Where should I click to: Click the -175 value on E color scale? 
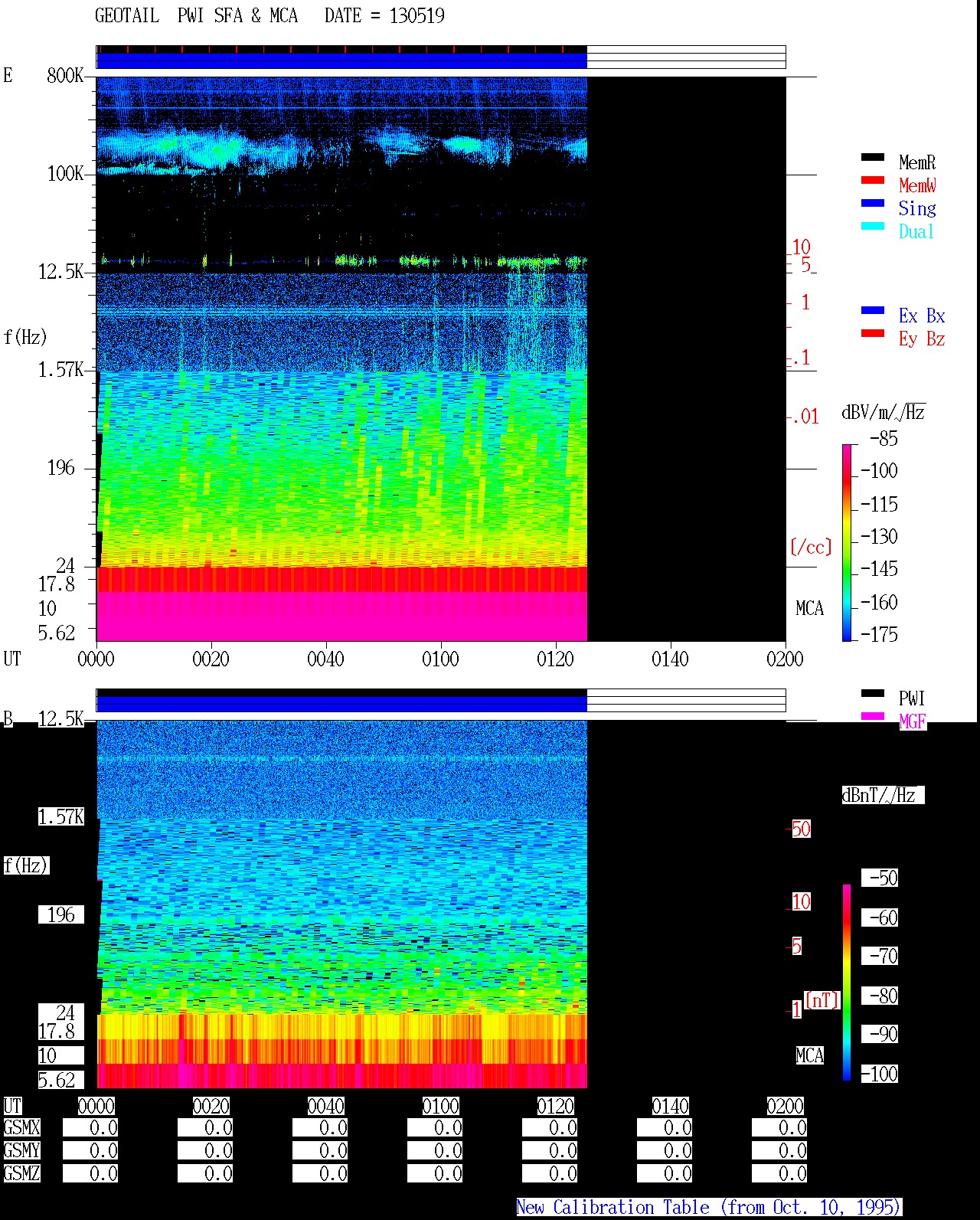click(879, 634)
